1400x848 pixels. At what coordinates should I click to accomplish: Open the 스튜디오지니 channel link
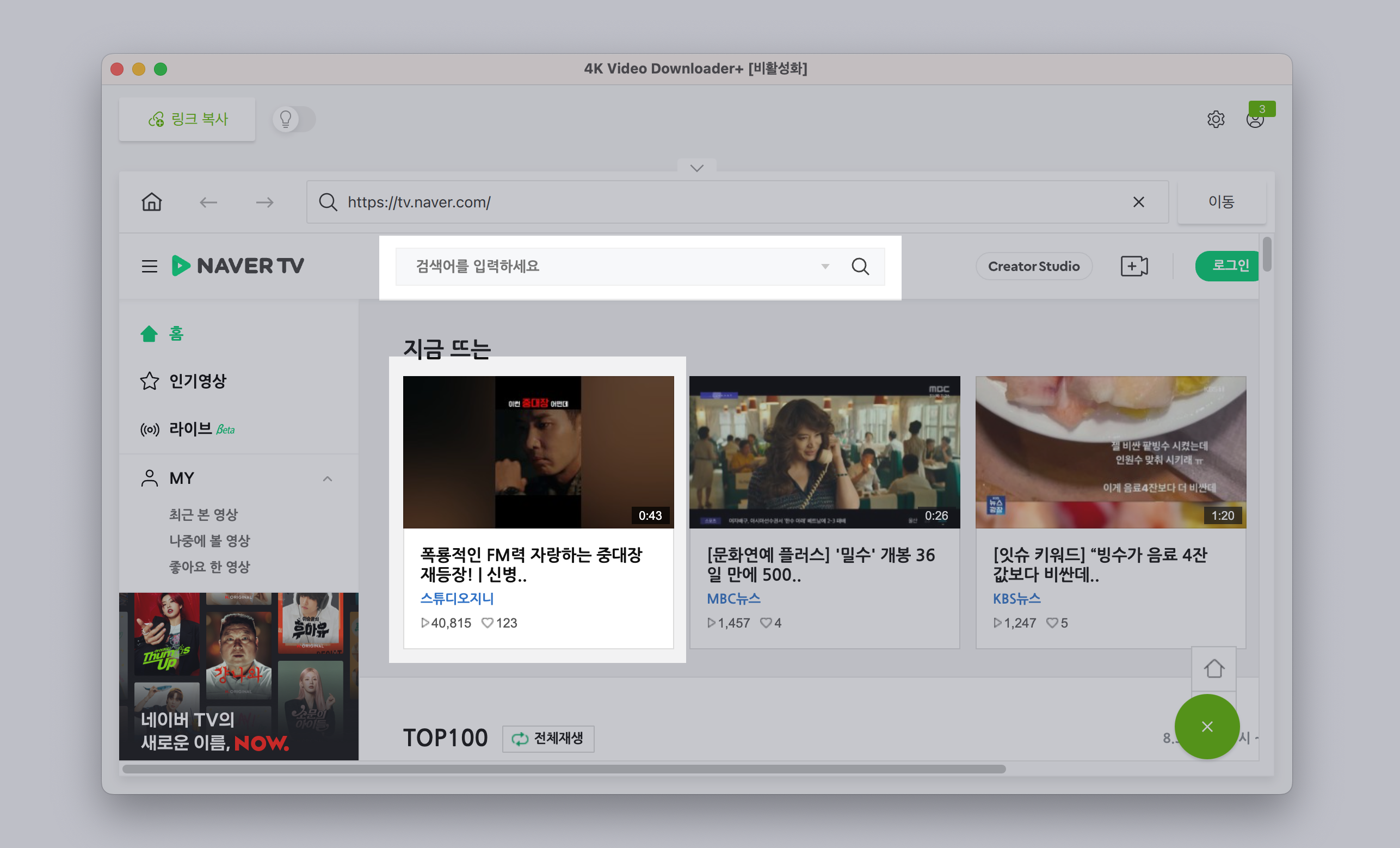tap(457, 599)
